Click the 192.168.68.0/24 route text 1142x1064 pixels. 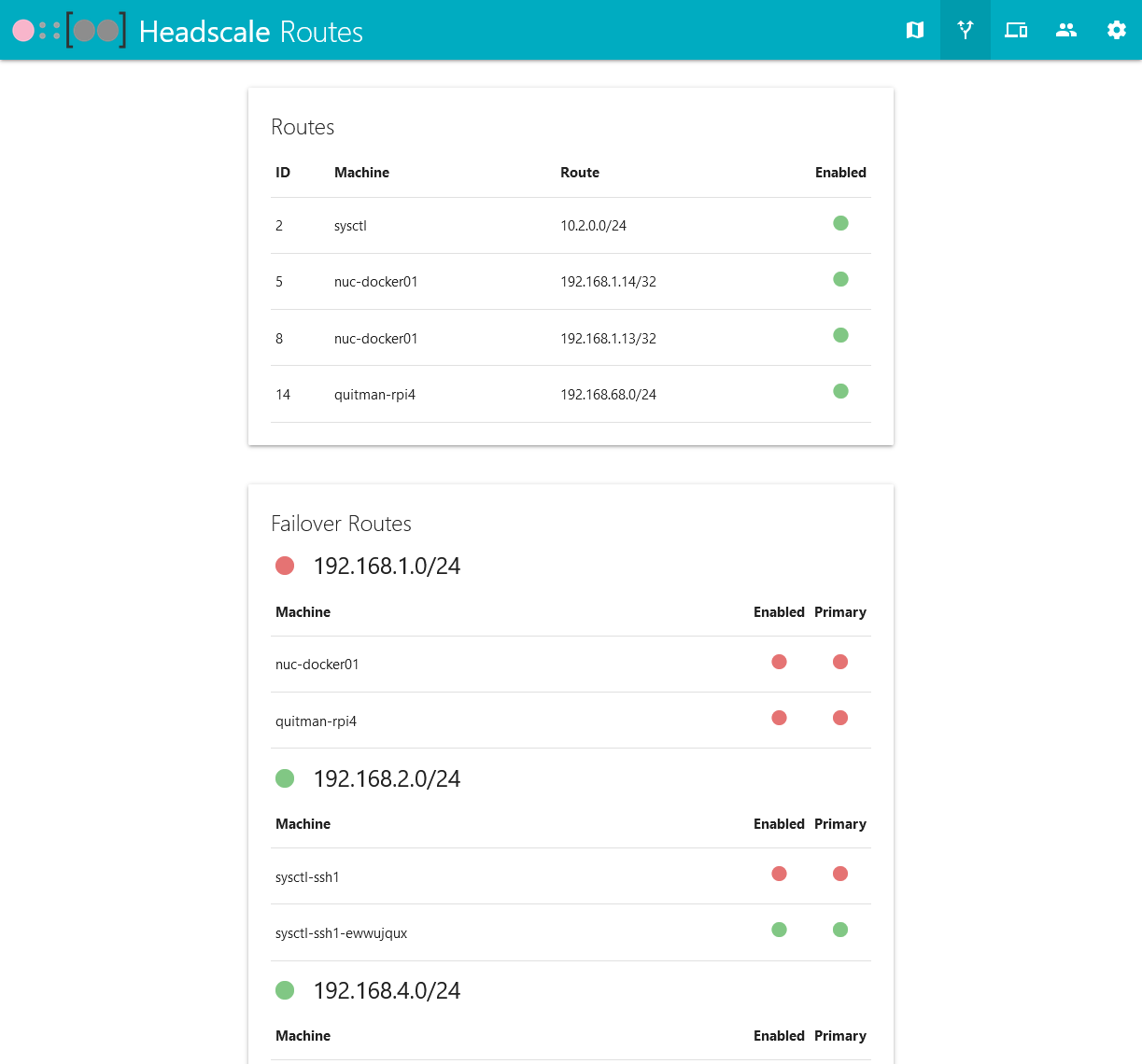pos(608,395)
